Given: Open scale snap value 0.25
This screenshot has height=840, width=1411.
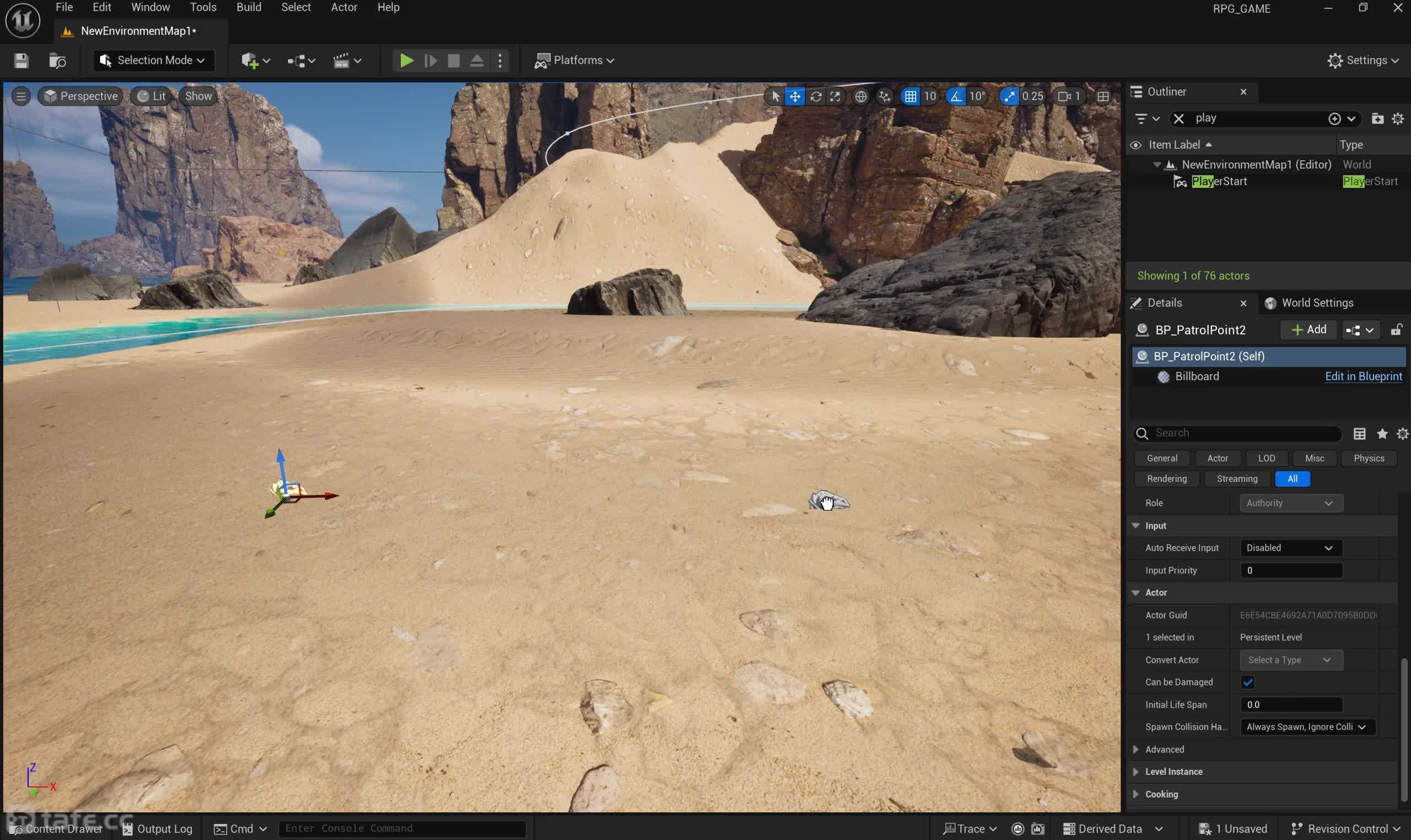Looking at the screenshot, I should click(x=1032, y=96).
